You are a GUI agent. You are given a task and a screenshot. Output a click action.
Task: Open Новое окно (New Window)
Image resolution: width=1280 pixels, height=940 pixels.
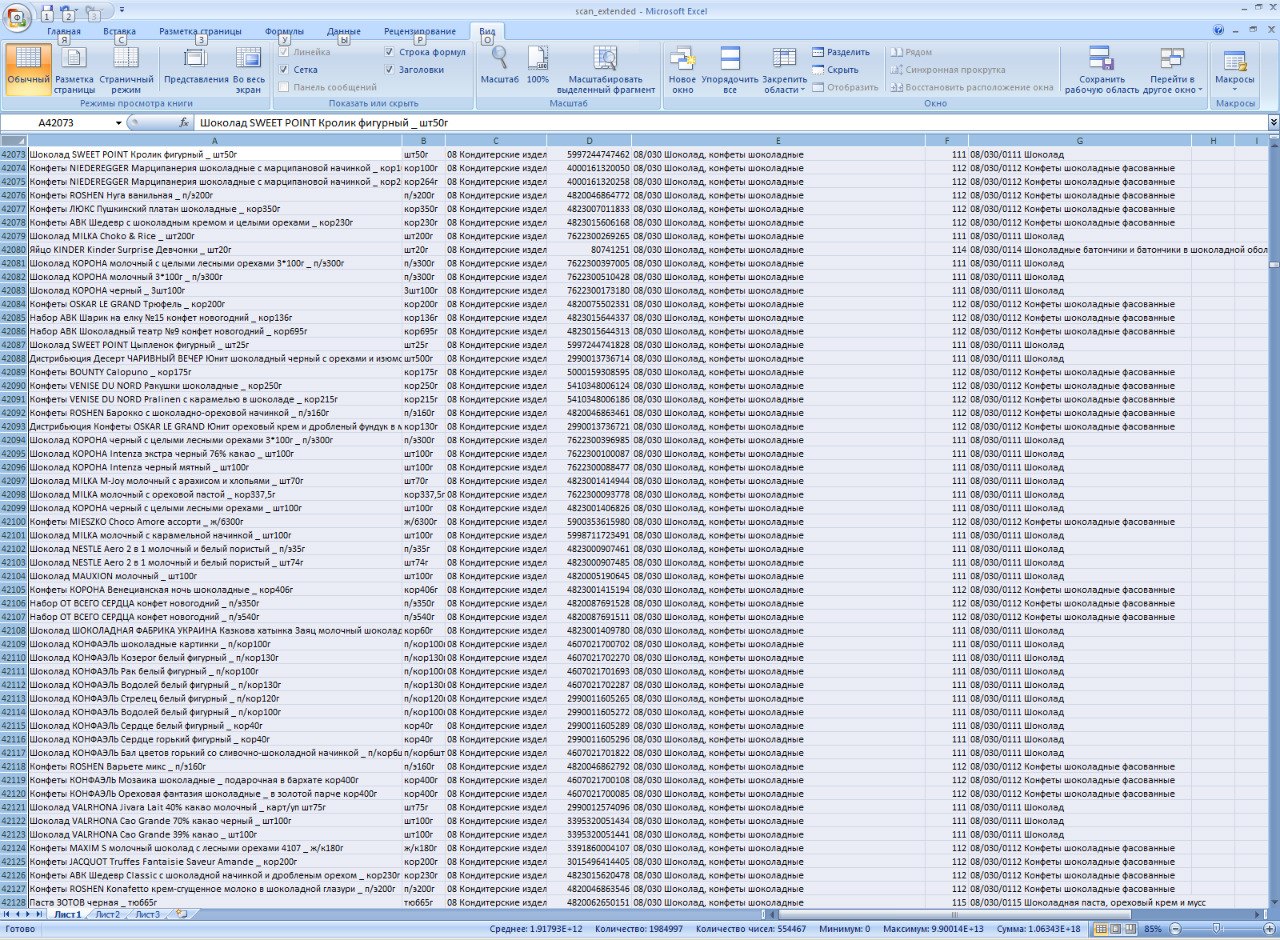682,70
